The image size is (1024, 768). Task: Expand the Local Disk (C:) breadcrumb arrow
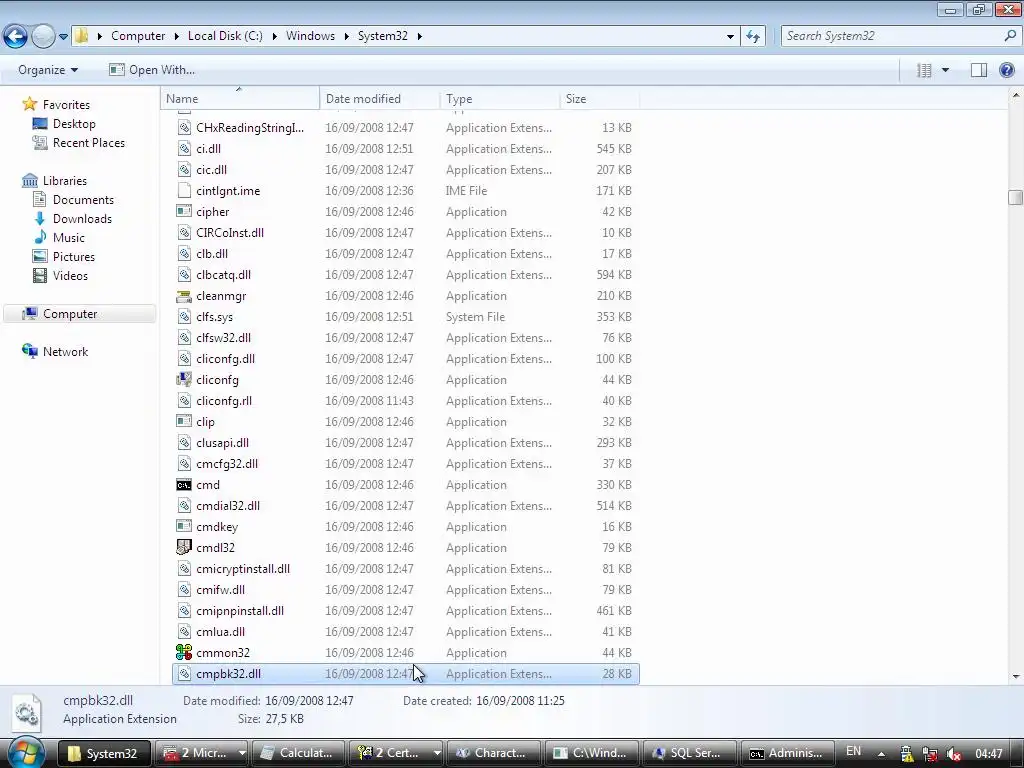[274, 36]
